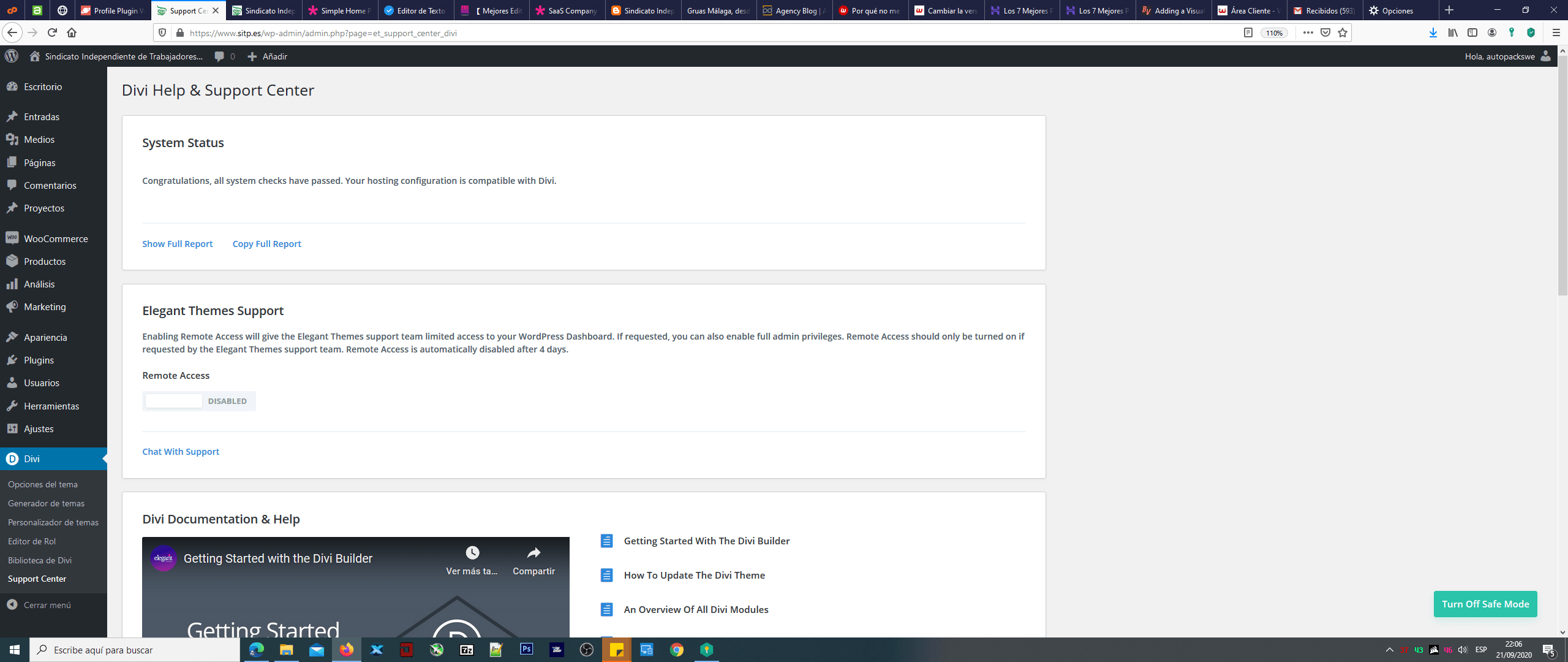Image resolution: width=1568 pixels, height=662 pixels.
Task: Click the WooCommerce icon in sidebar
Action: click(12, 238)
